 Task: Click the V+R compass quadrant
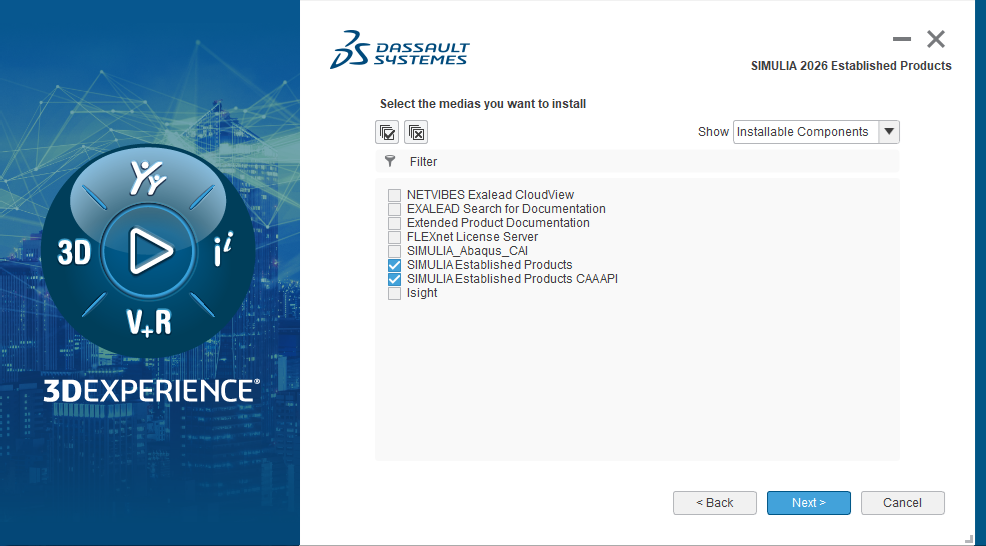pos(148,321)
